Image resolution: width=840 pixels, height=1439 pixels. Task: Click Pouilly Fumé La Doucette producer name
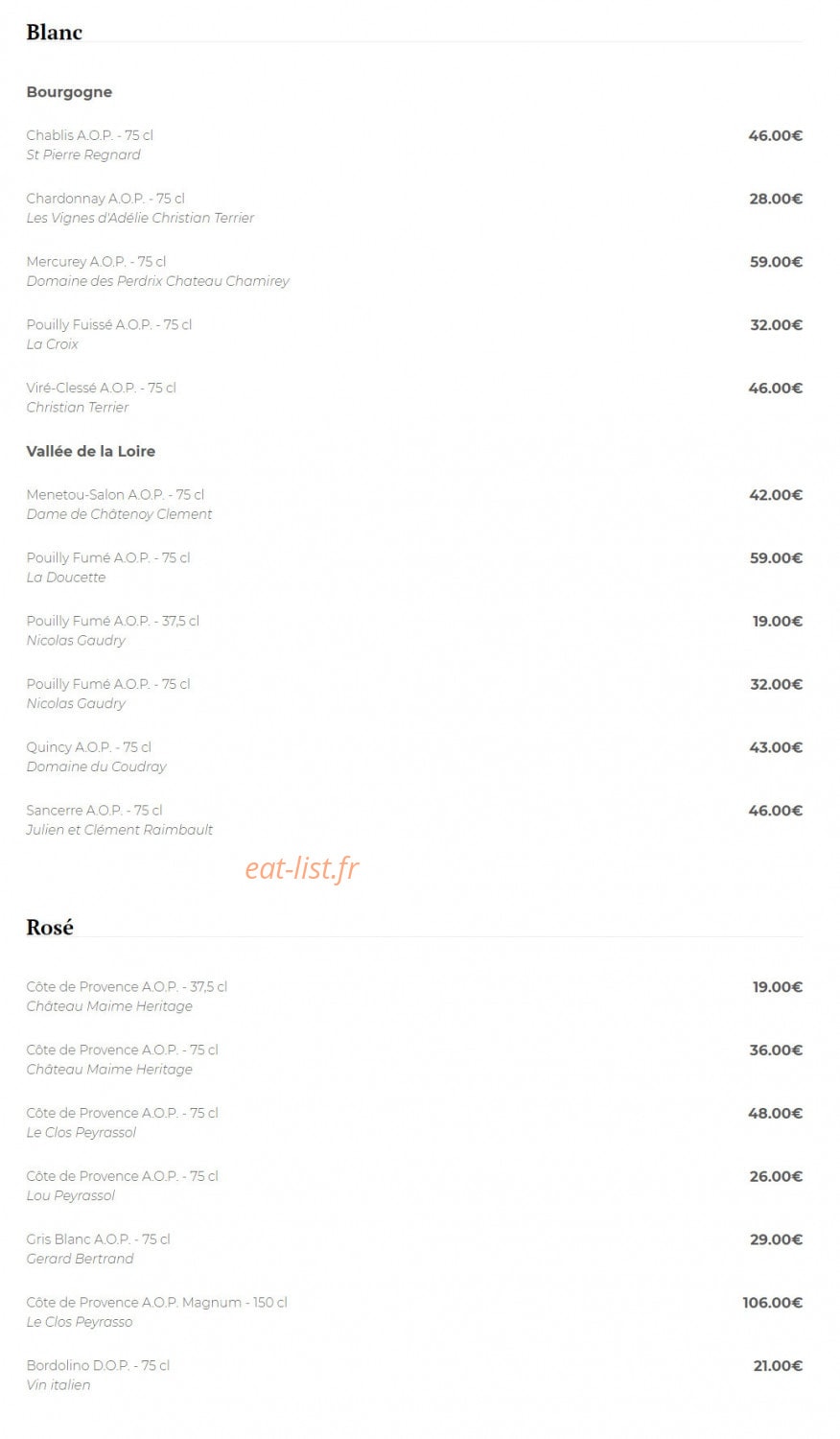point(65,578)
